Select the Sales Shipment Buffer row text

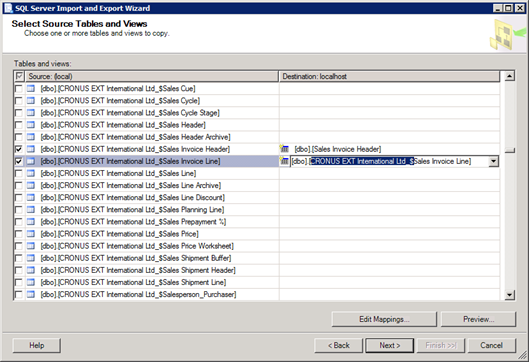(136, 258)
